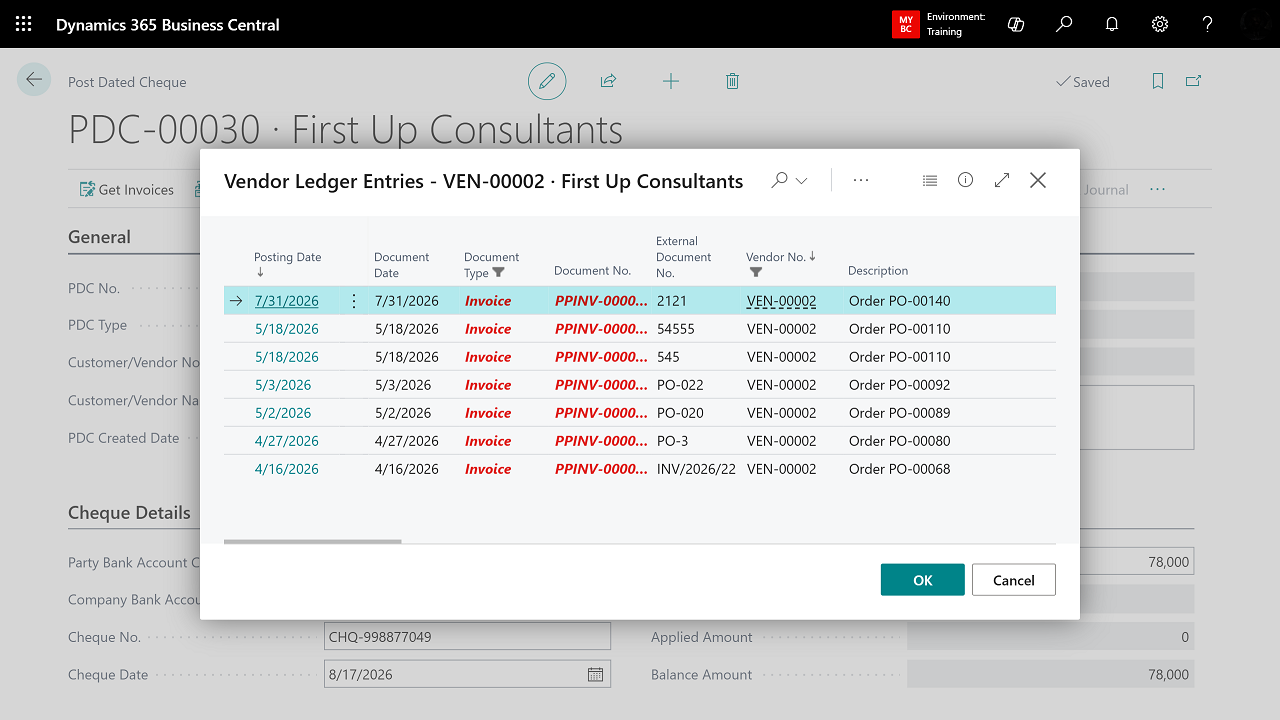Click Description Order PO-00140
Viewport: 1280px width, 720px height.
(899, 301)
